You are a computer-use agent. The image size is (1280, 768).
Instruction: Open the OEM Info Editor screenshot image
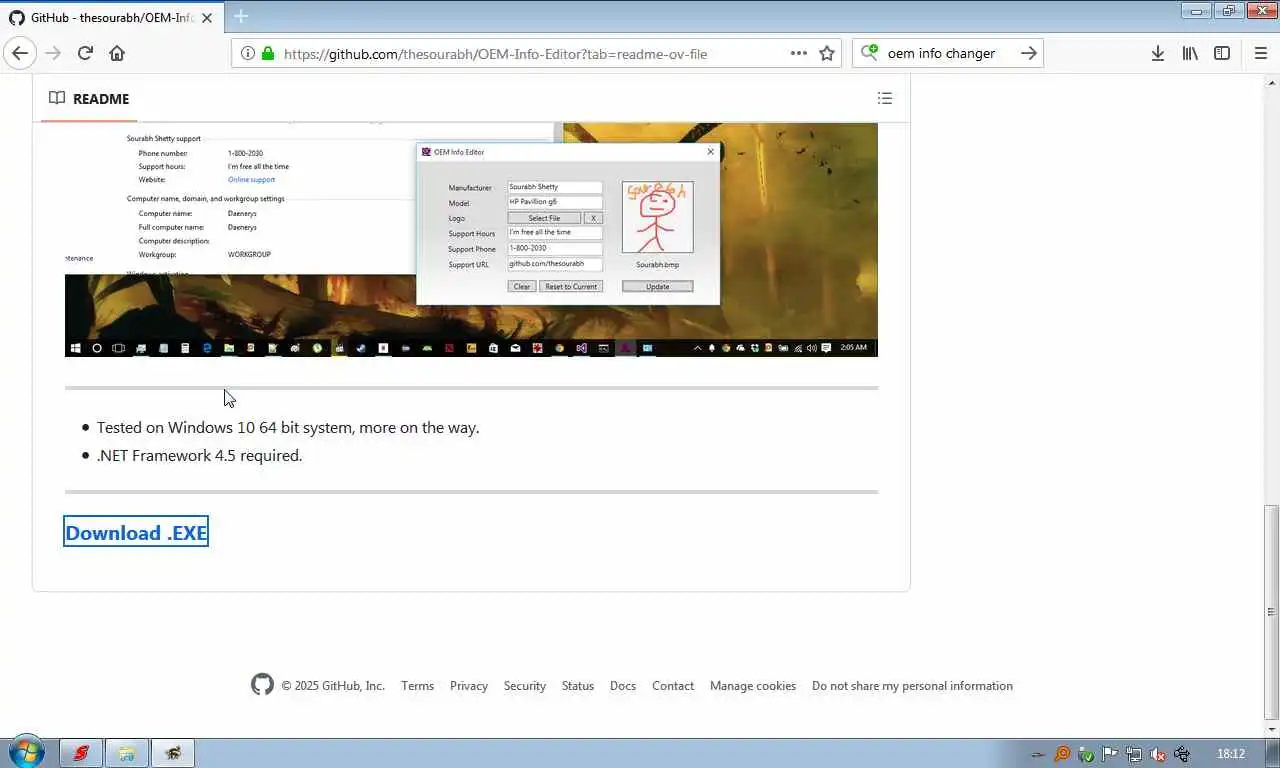pos(471,239)
